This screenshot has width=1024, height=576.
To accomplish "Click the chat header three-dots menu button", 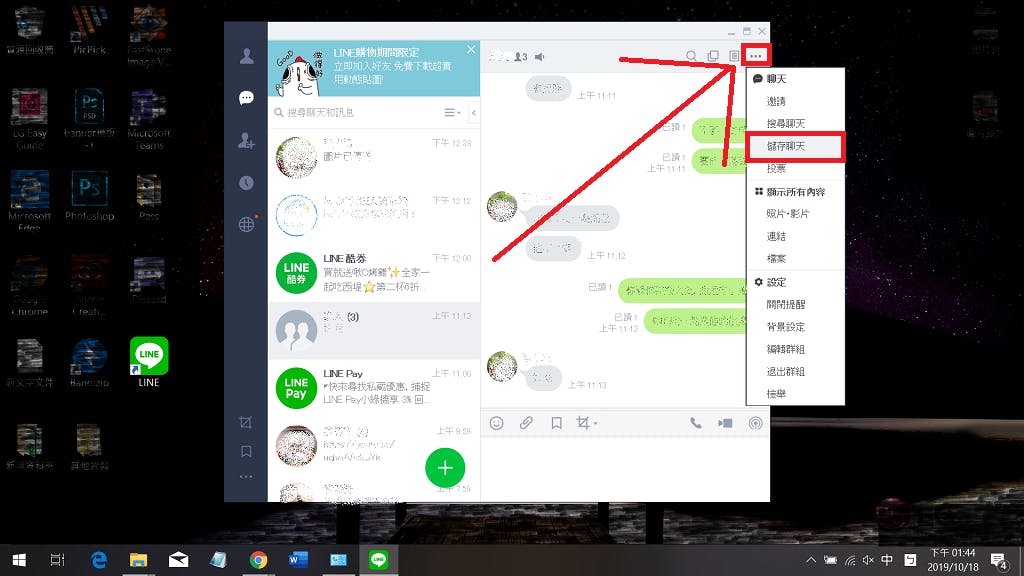I will pyautogui.click(x=756, y=56).
